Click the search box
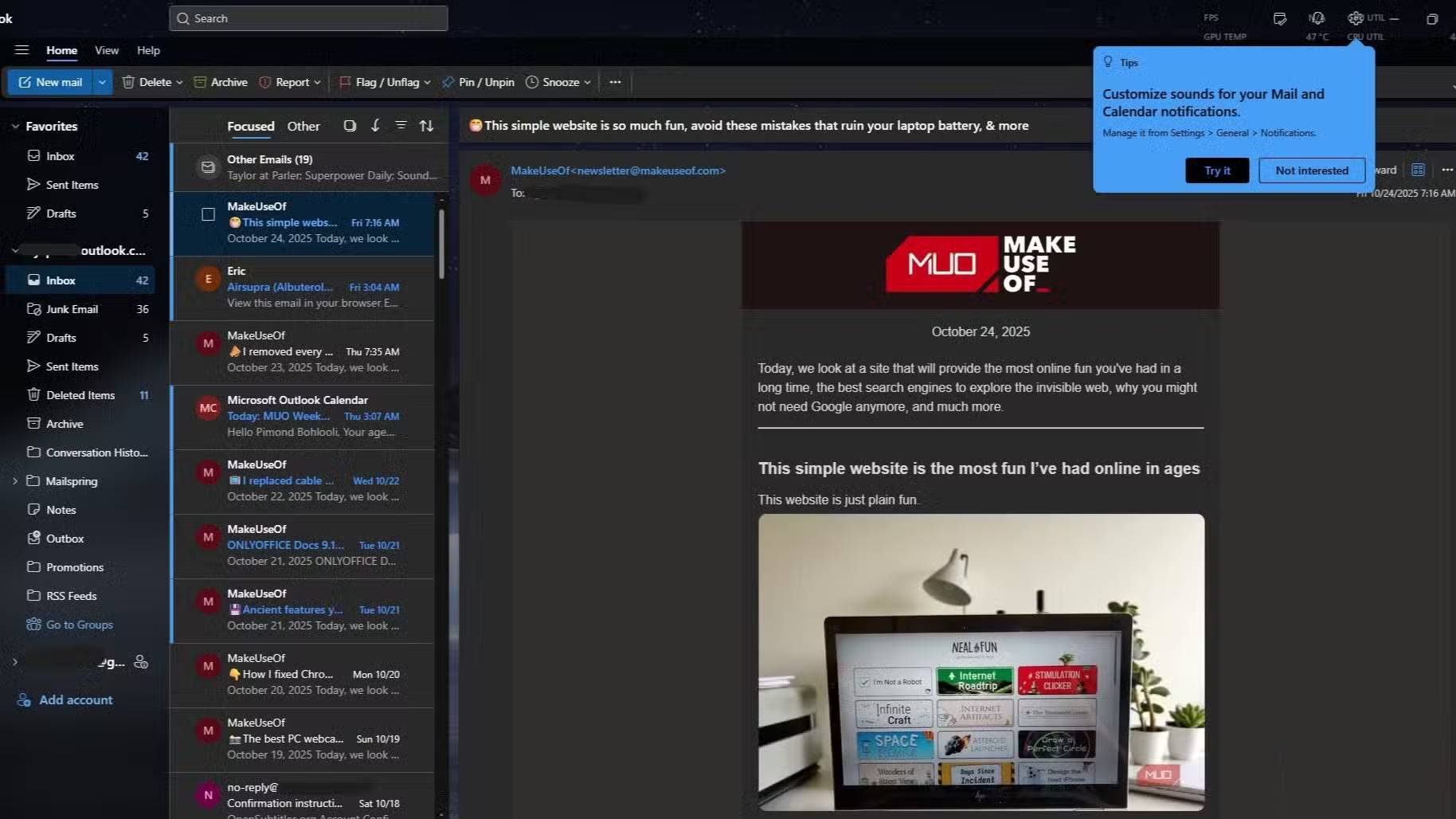Image resolution: width=1456 pixels, height=819 pixels. click(308, 18)
